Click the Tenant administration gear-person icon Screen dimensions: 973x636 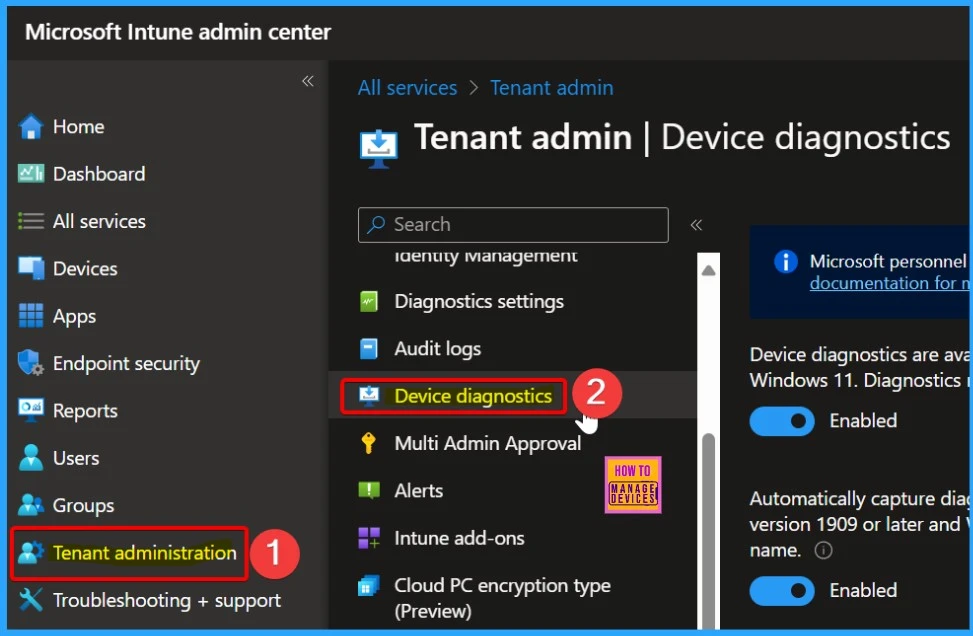click(x=30, y=552)
